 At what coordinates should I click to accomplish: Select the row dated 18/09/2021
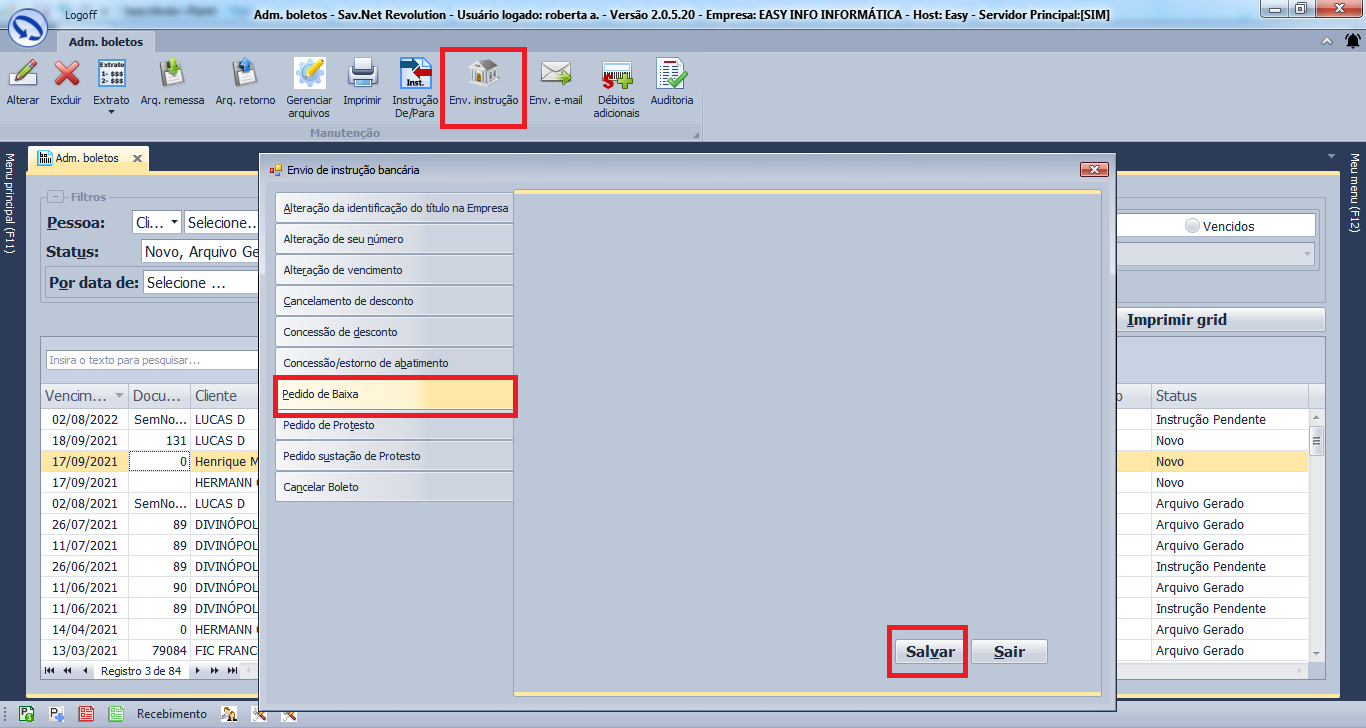click(150, 440)
